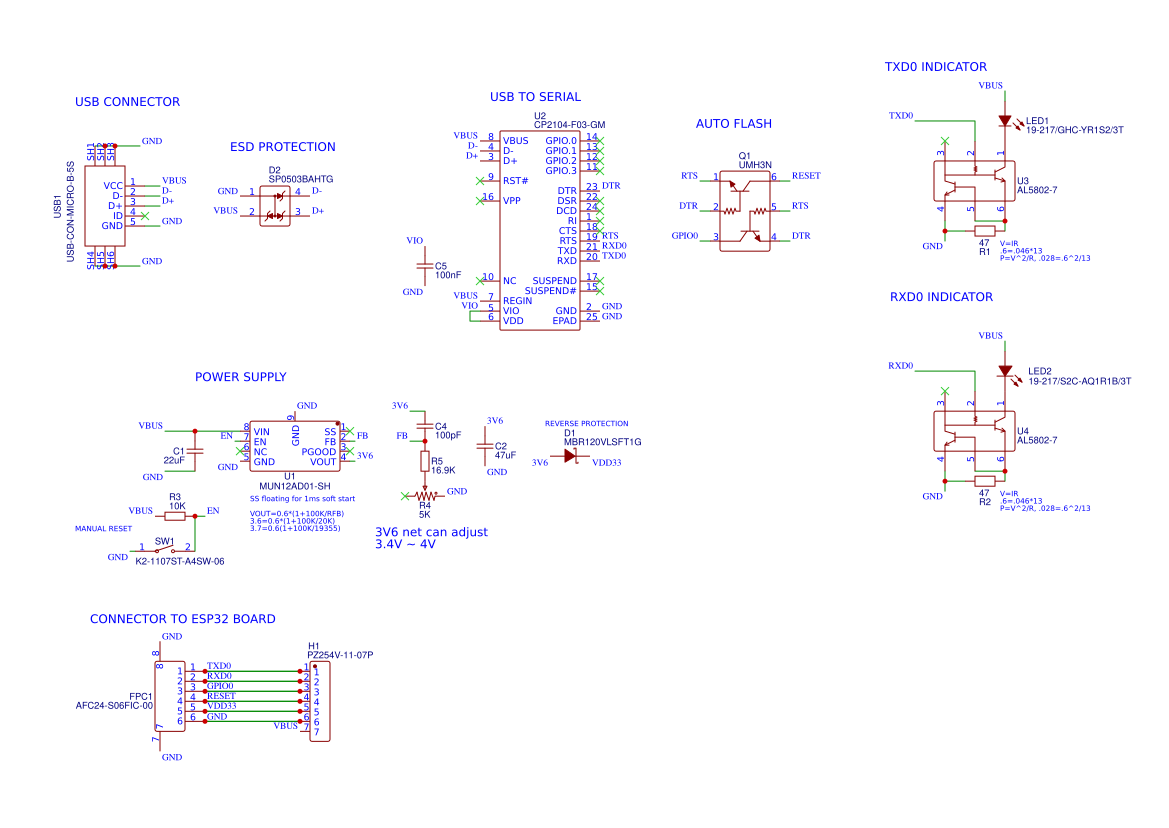Click the RXD0 INDICATOR section title
The image size is (1169, 828).
coord(942,297)
